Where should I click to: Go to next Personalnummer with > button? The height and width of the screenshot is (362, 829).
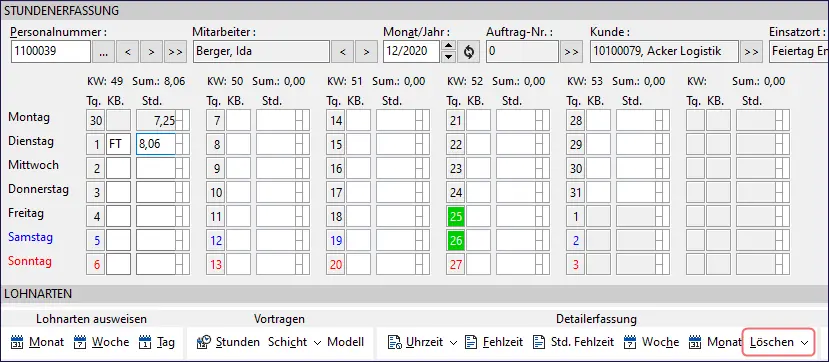tap(151, 52)
